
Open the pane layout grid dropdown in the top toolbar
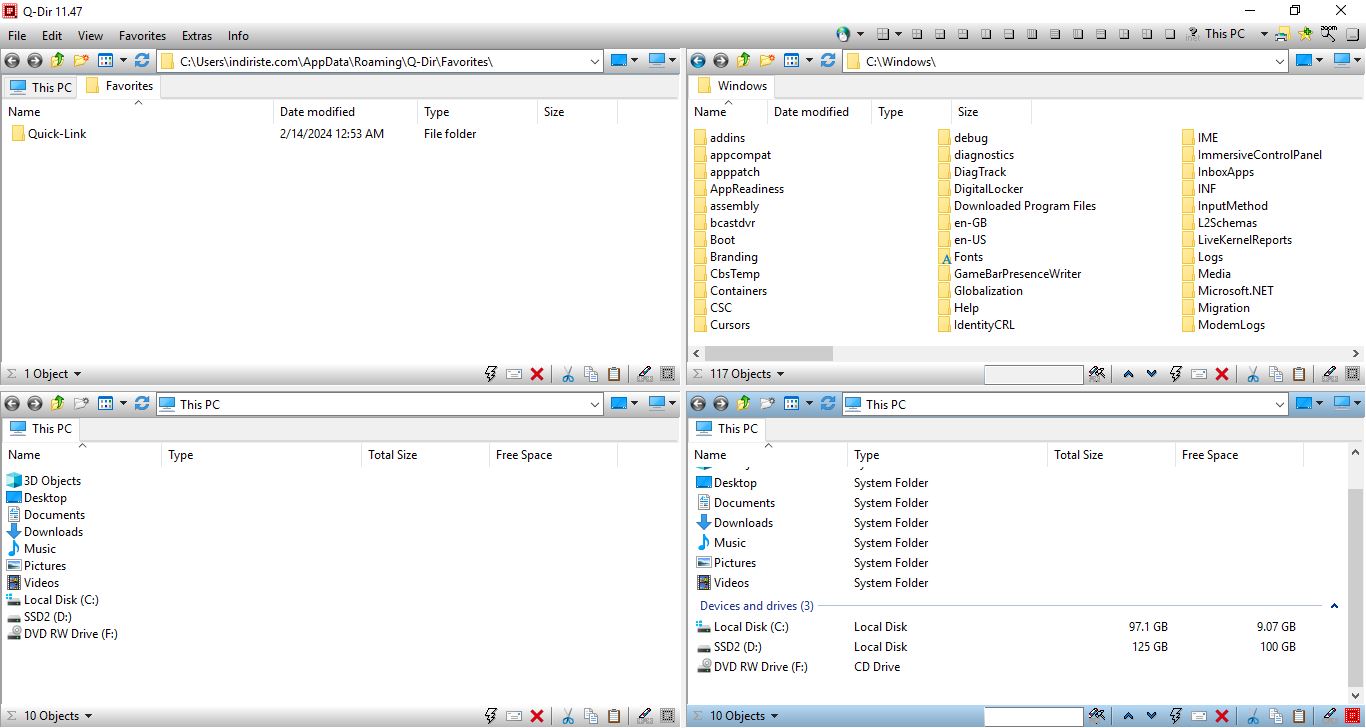pos(898,34)
